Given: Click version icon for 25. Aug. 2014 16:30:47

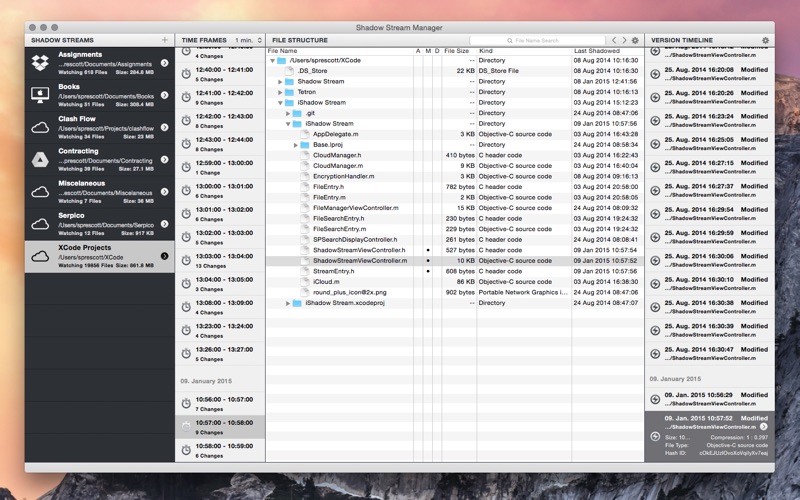Looking at the screenshot, I should click(x=656, y=354).
